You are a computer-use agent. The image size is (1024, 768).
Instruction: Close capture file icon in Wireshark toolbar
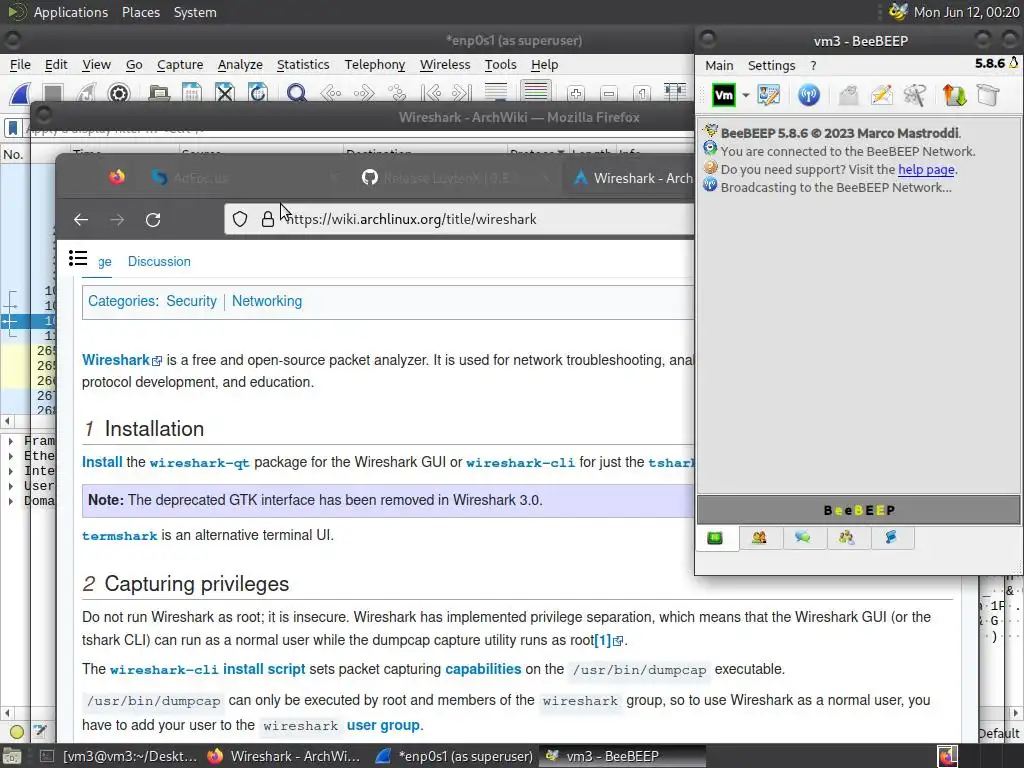pyautogui.click(x=225, y=93)
